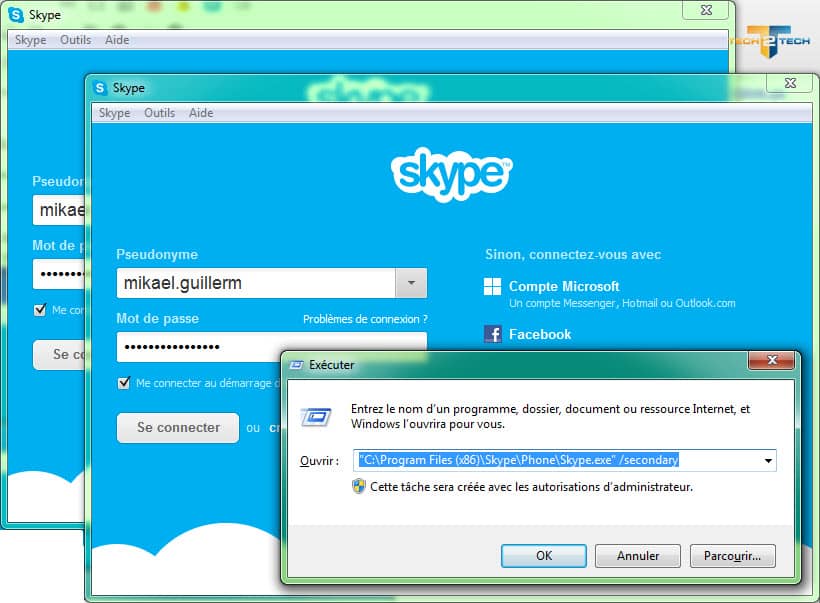Screen dimensions: 820x603
Task: Click the Run program icon in Exécuter dialog
Action: click(316, 415)
